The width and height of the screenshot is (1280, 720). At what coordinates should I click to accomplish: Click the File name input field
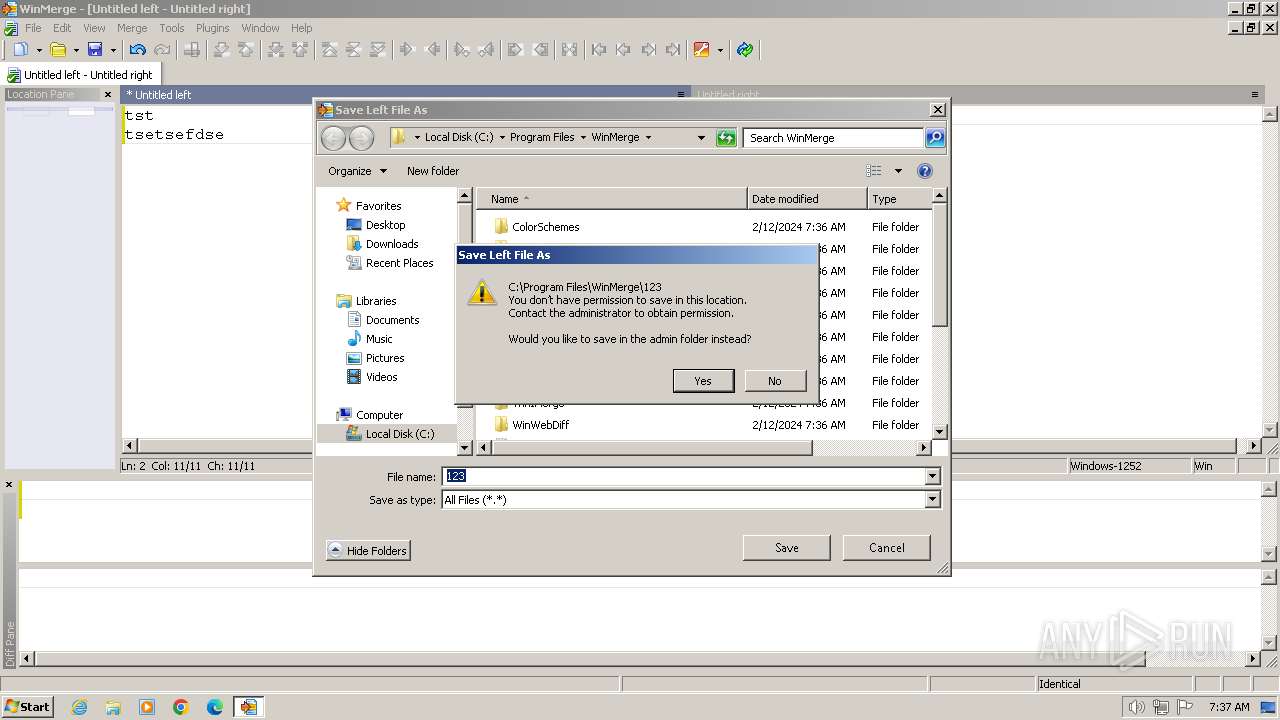tap(684, 477)
